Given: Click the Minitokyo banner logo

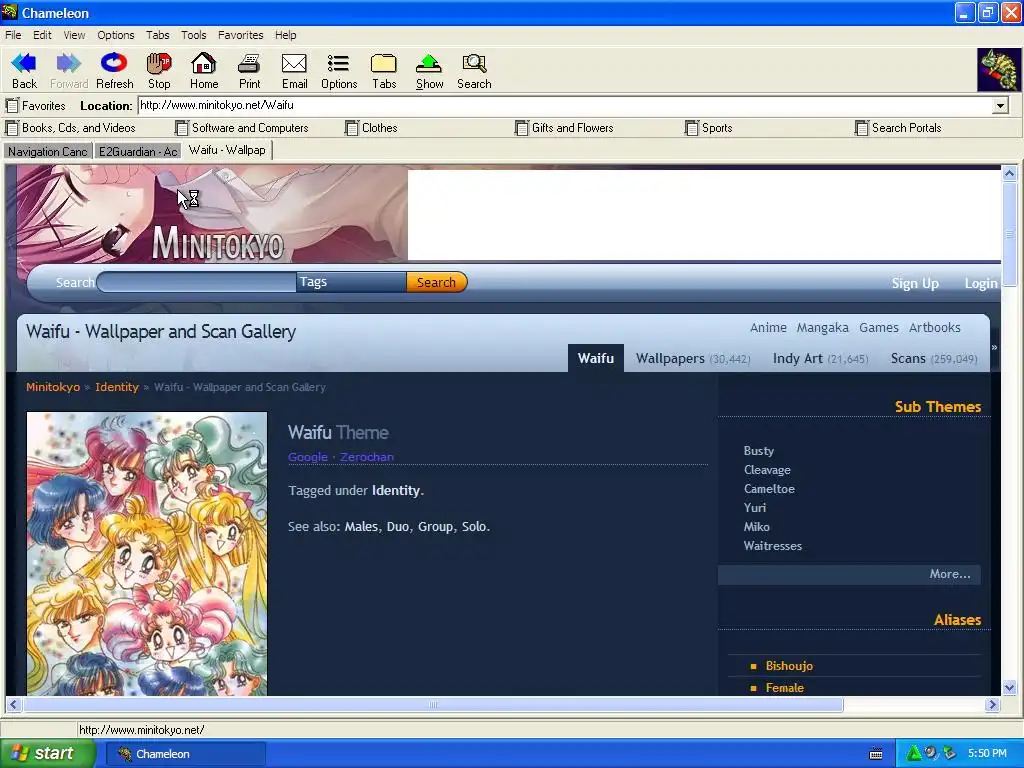Looking at the screenshot, I should (x=217, y=244).
